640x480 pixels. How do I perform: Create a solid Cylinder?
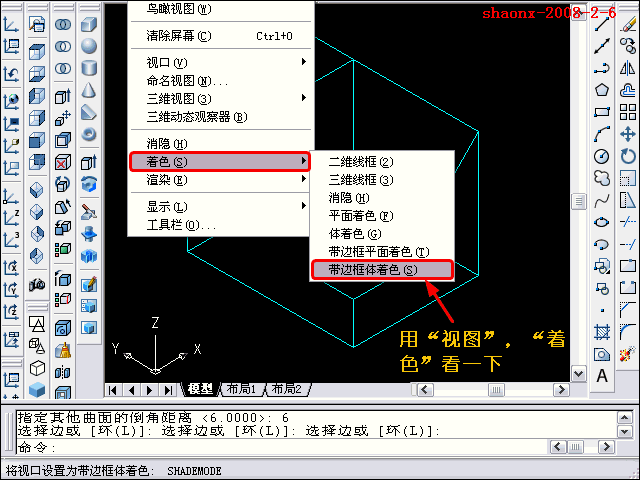coord(89,68)
